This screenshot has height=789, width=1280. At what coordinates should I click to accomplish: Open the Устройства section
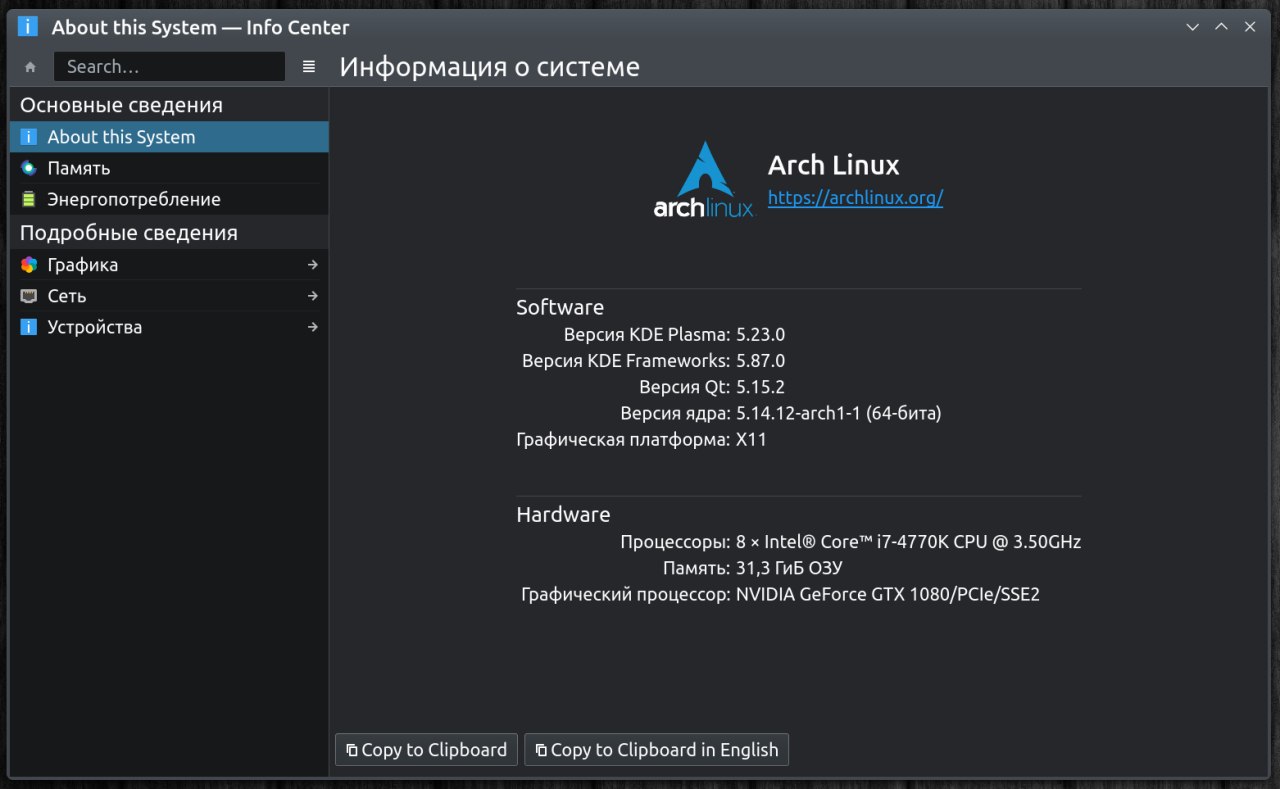tap(169, 327)
